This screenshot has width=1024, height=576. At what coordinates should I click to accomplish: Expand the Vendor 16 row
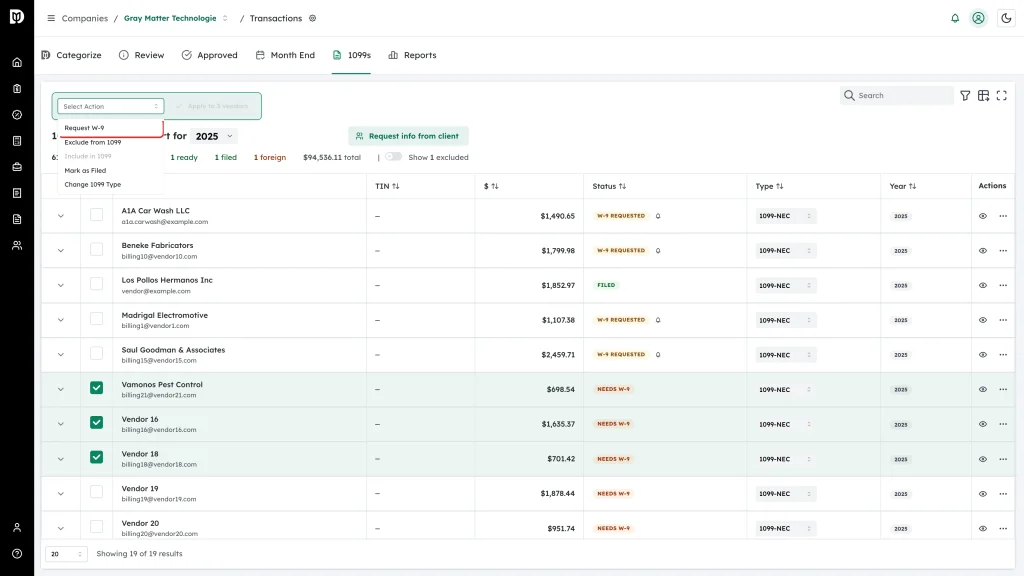pos(61,424)
